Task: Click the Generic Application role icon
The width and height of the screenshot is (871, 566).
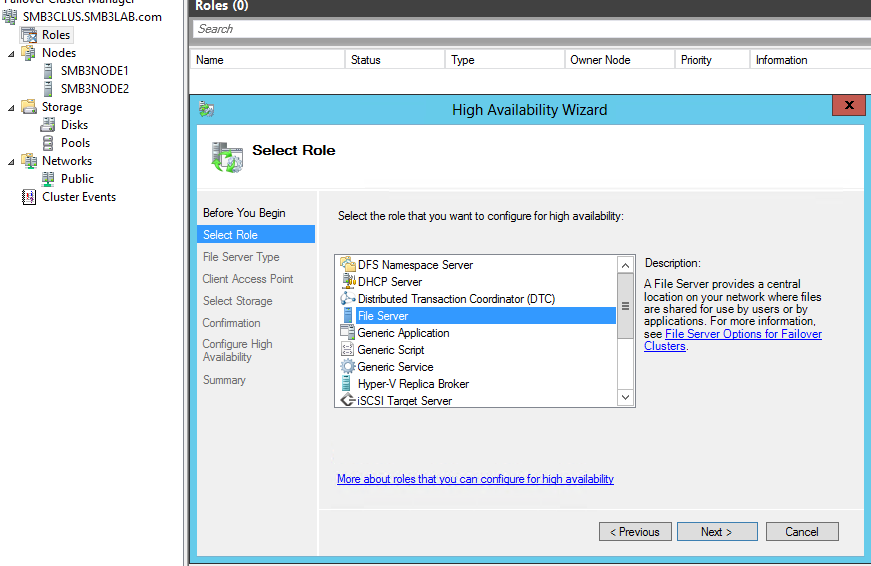Action: [348, 333]
